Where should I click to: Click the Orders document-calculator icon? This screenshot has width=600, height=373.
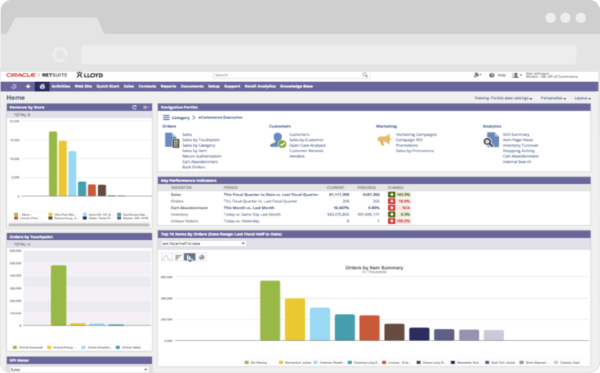172,140
